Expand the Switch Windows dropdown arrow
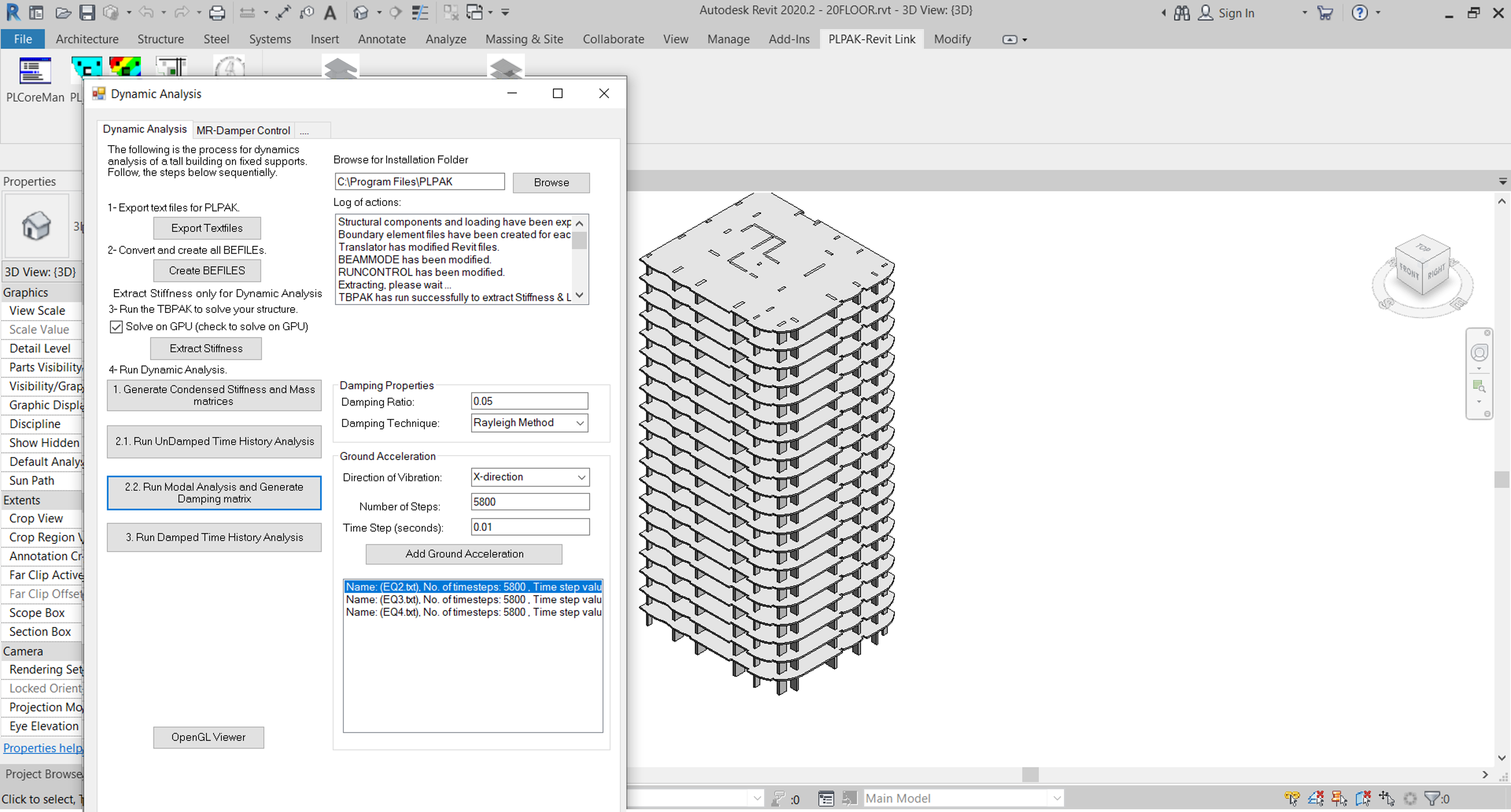This screenshot has height=812, width=1511. pos(490,12)
